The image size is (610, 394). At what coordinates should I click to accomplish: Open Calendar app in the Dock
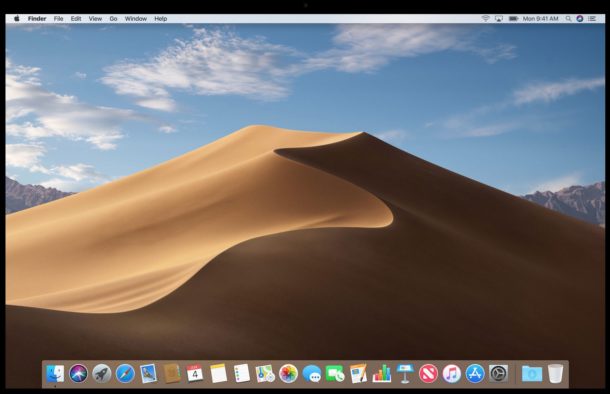coord(195,373)
